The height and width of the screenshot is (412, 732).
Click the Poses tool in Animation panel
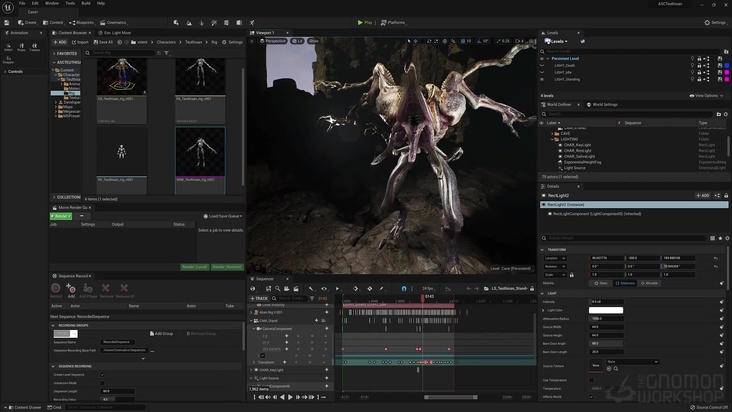pos(21,47)
